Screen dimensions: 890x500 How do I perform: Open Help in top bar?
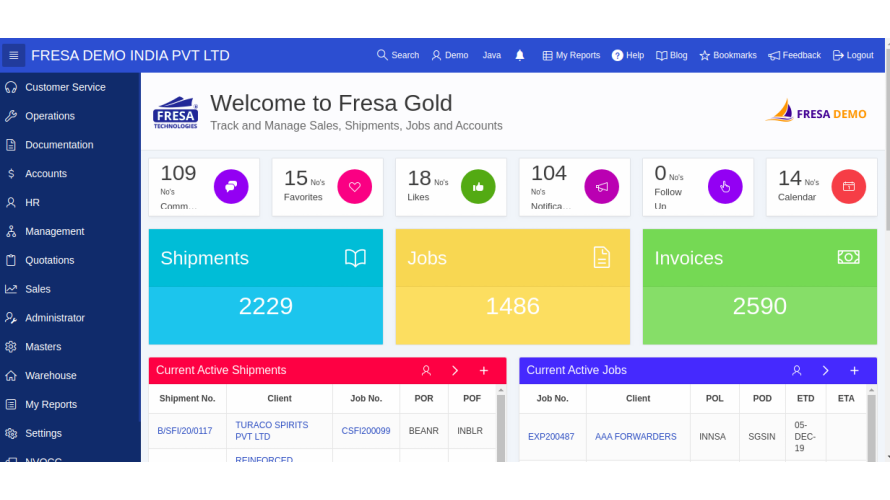[628, 56]
